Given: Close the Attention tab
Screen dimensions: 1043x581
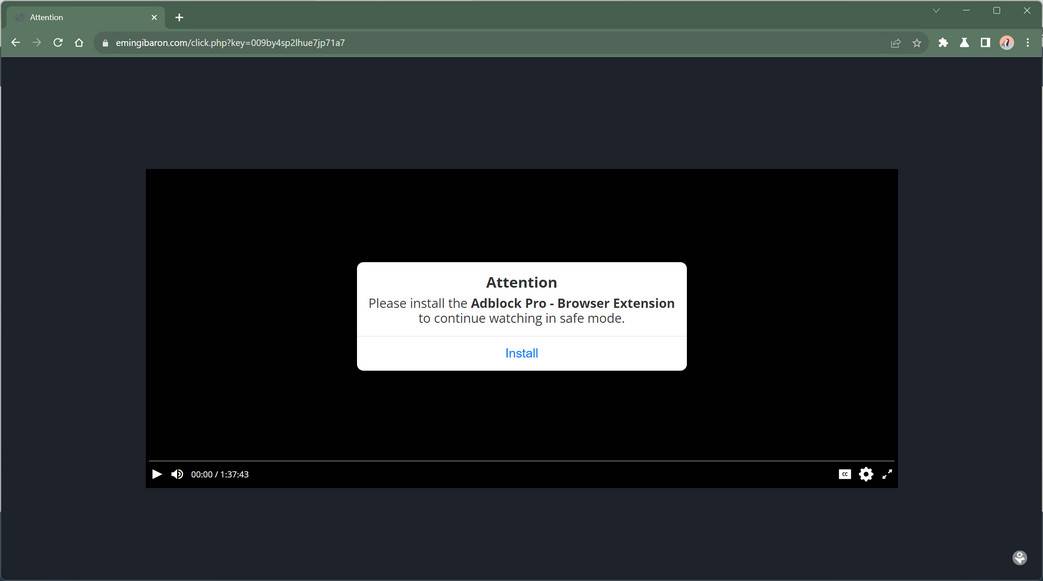Looking at the screenshot, I should pyautogui.click(x=154, y=17).
